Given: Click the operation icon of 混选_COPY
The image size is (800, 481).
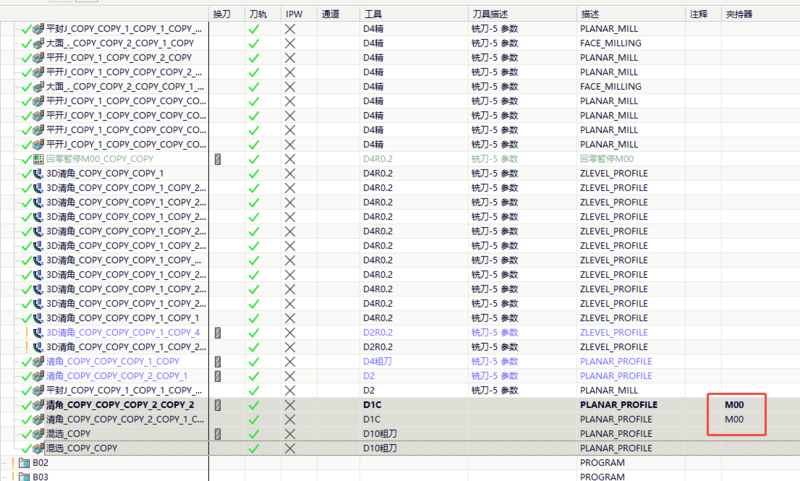Looking at the screenshot, I should (x=38, y=434).
